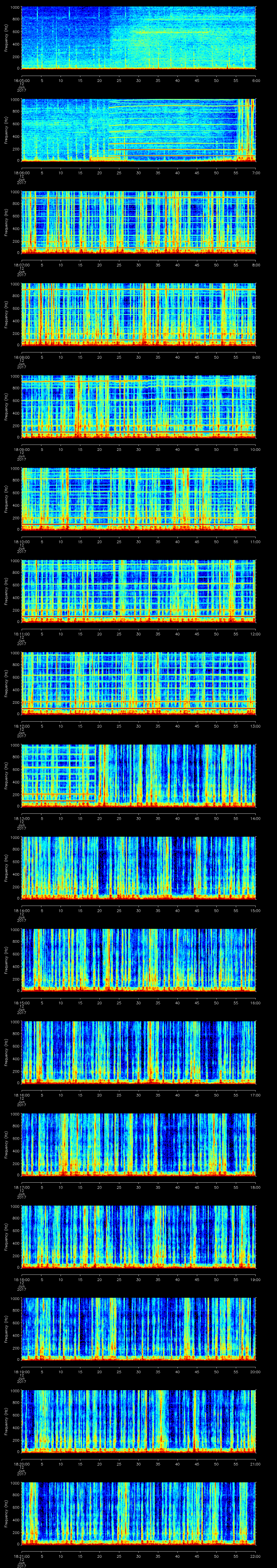The width and height of the screenshot is (277, 1568).
Task: Click the spectrogram panel starting at 18:05:00
Action: pos(138,38)
